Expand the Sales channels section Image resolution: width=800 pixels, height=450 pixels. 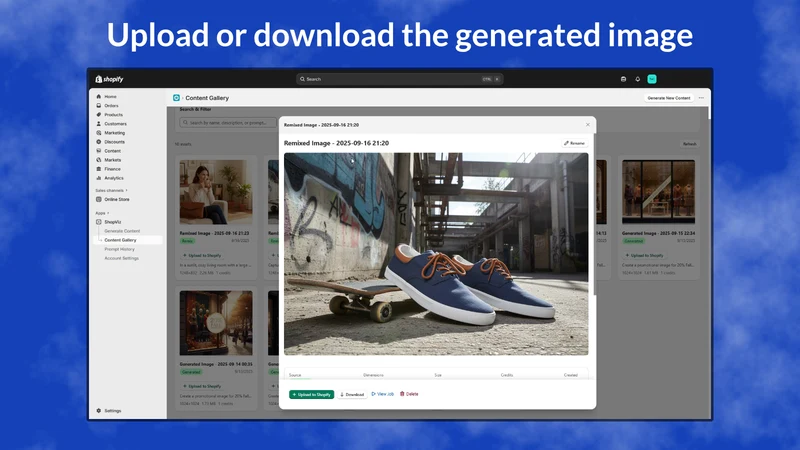coord(111,190)
